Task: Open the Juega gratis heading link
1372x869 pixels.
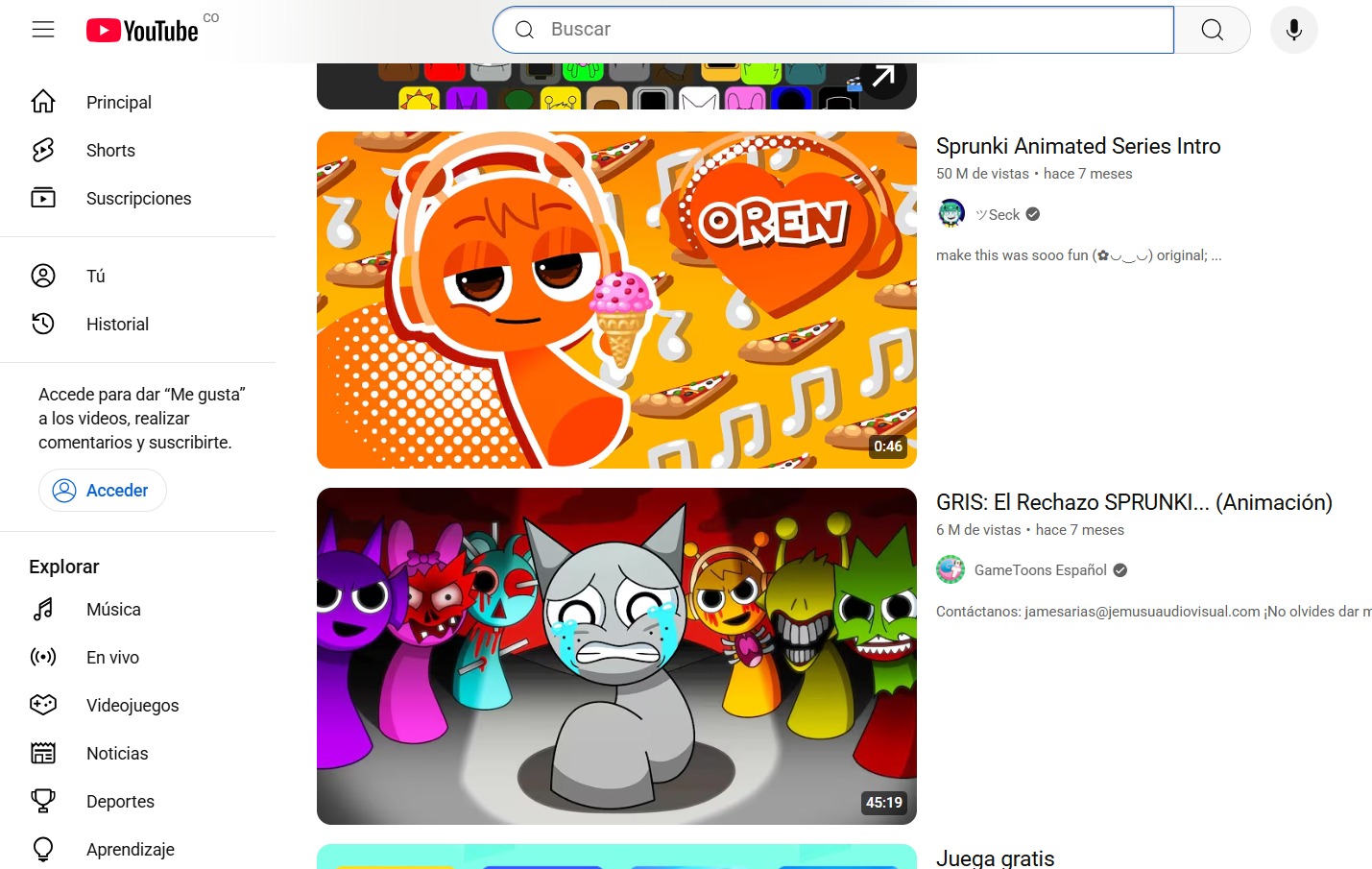Action: pos(996,858)
